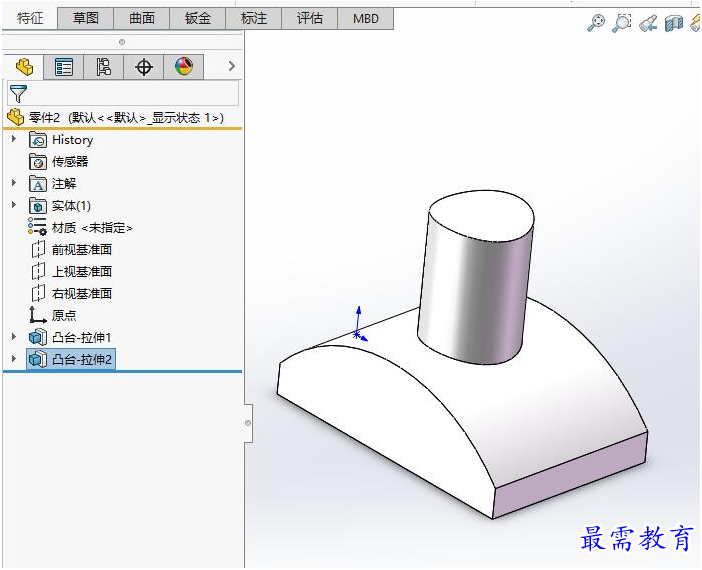The width and height of the screenshot is (702, 570).
Task: Expand the 注解 node
Action: click(14, 183)
